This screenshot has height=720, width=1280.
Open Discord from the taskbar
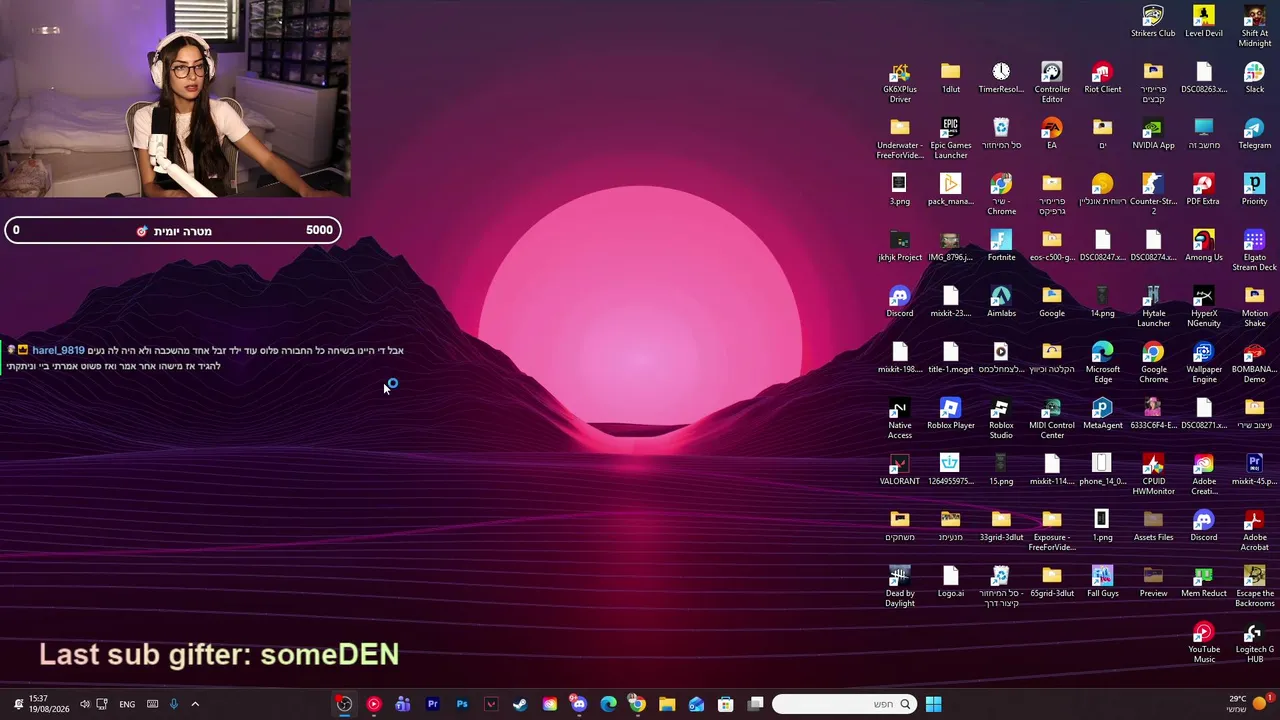579,704
